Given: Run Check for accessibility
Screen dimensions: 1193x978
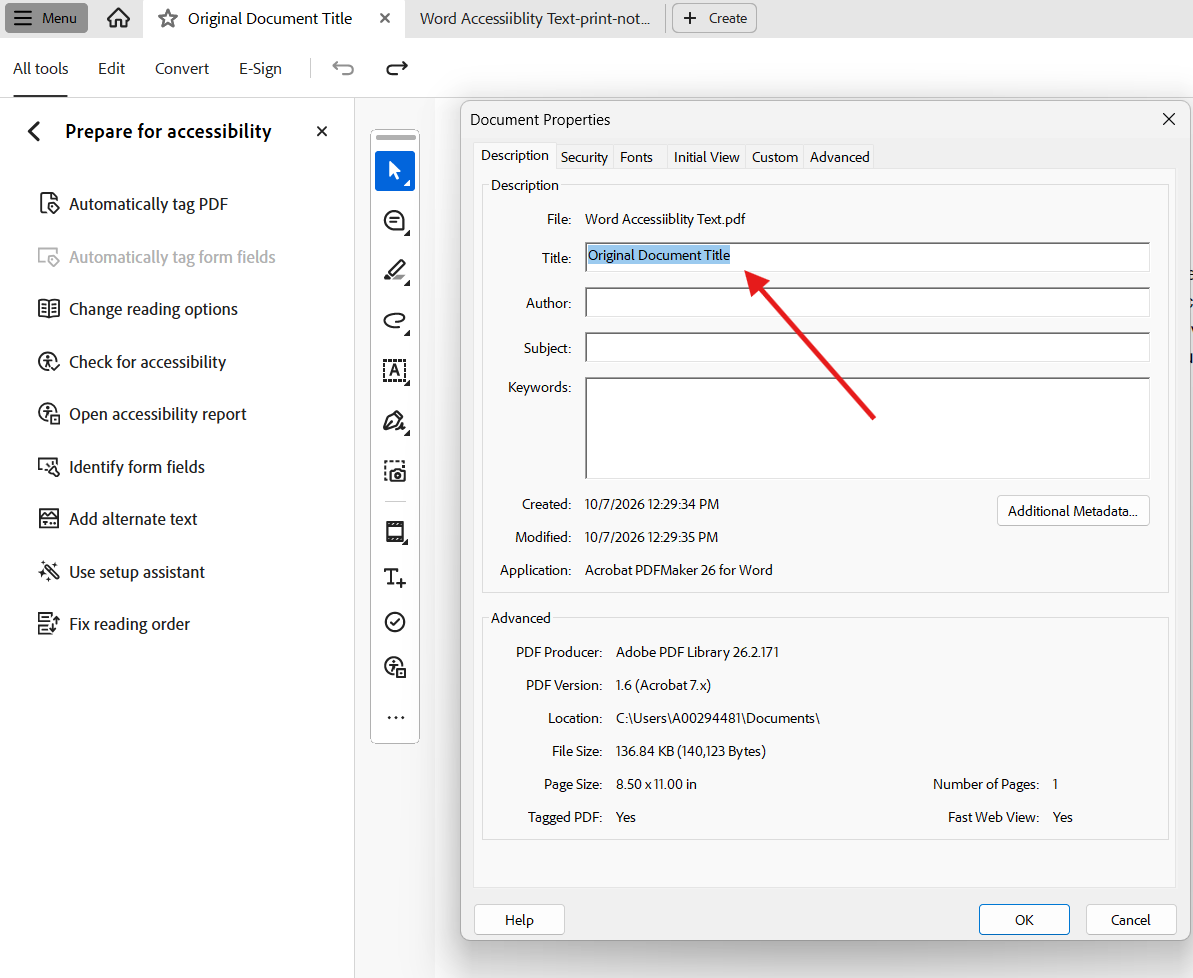Looking at the screenshot, I should [x=132, y=362].
